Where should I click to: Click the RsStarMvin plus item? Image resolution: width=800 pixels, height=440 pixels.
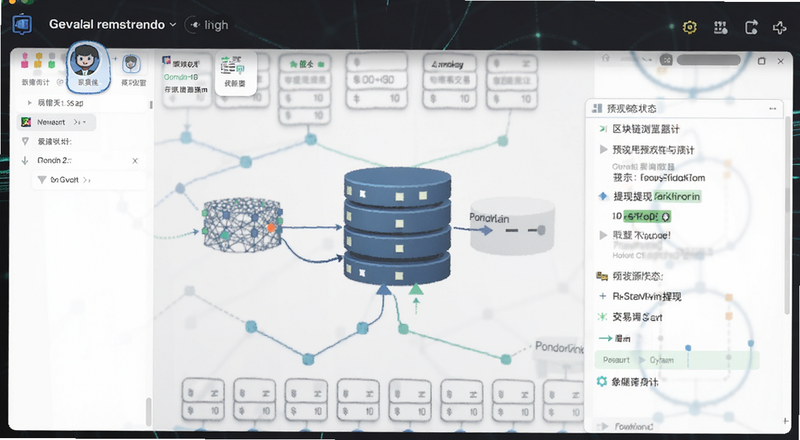640,297
